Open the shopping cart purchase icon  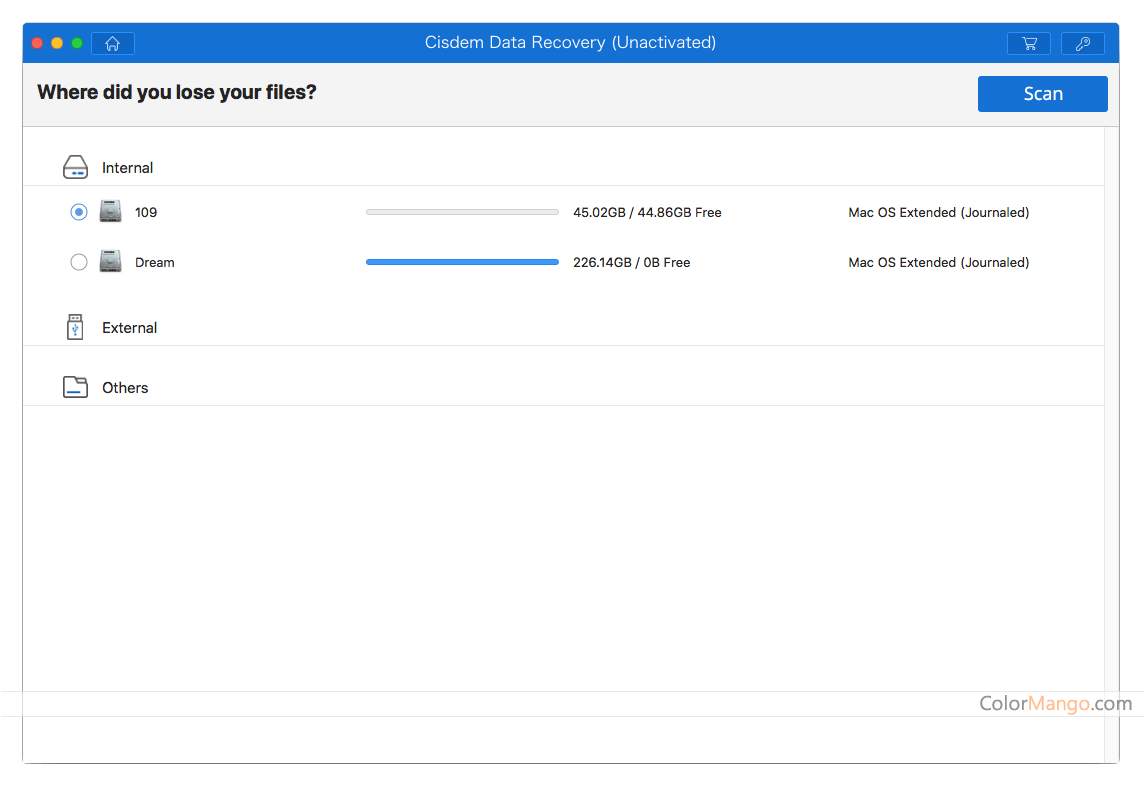point(1028,43)
